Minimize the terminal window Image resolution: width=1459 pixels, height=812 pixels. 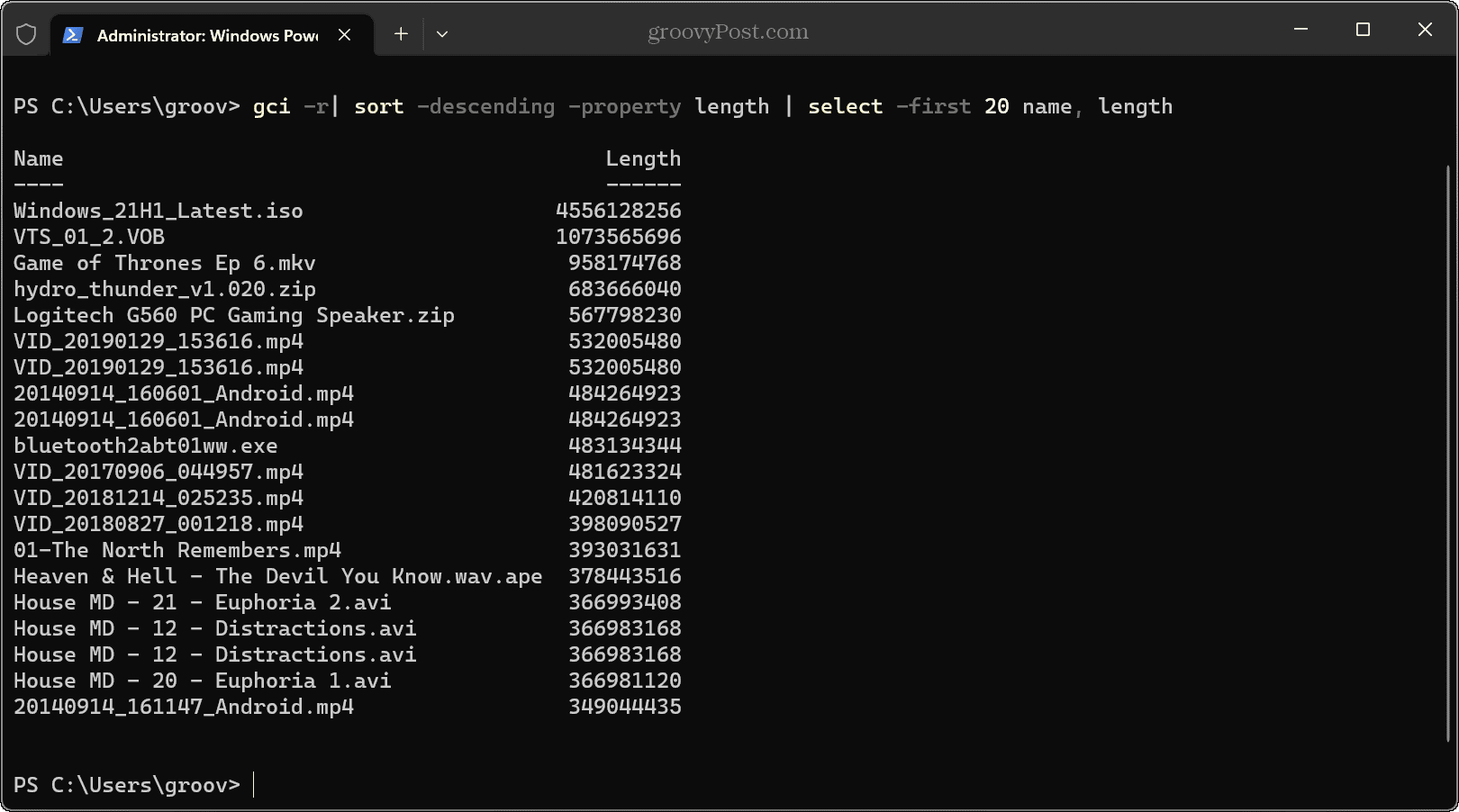1300,30
